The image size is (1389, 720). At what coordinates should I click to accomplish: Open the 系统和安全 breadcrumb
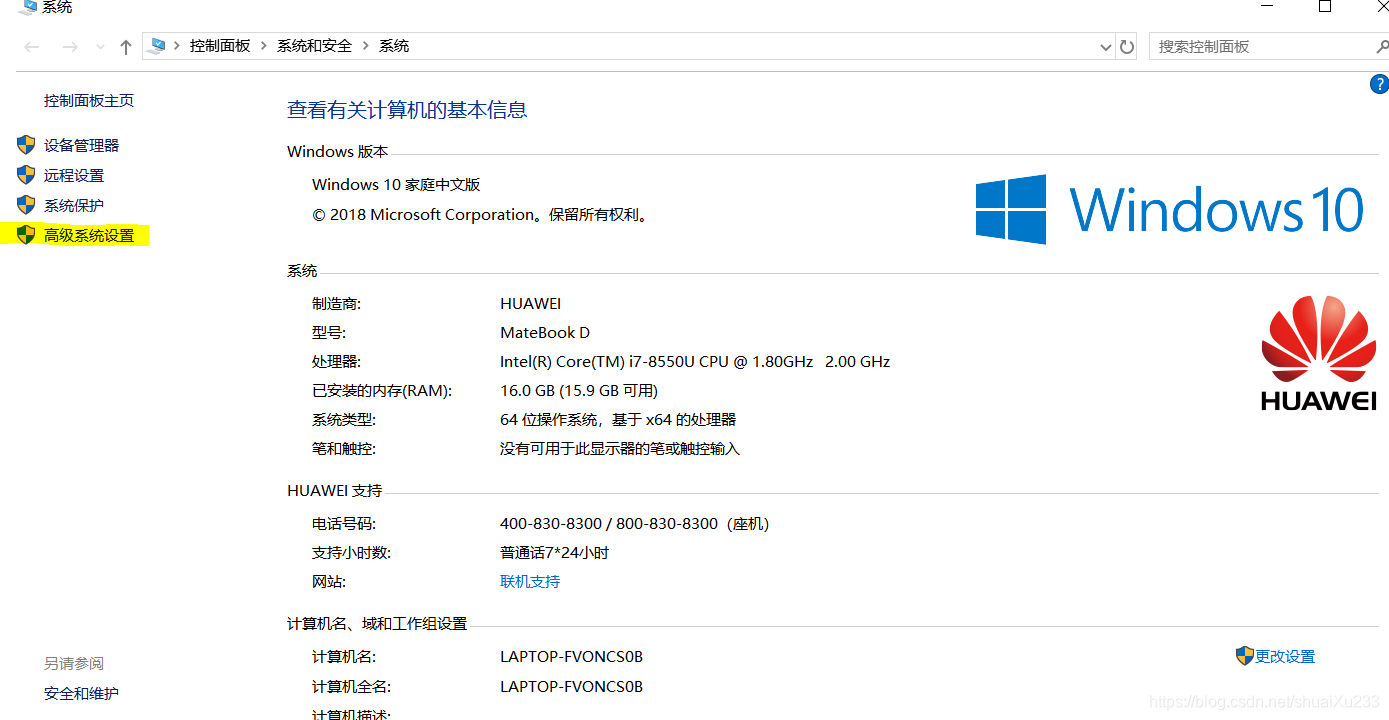coord(314,46)
